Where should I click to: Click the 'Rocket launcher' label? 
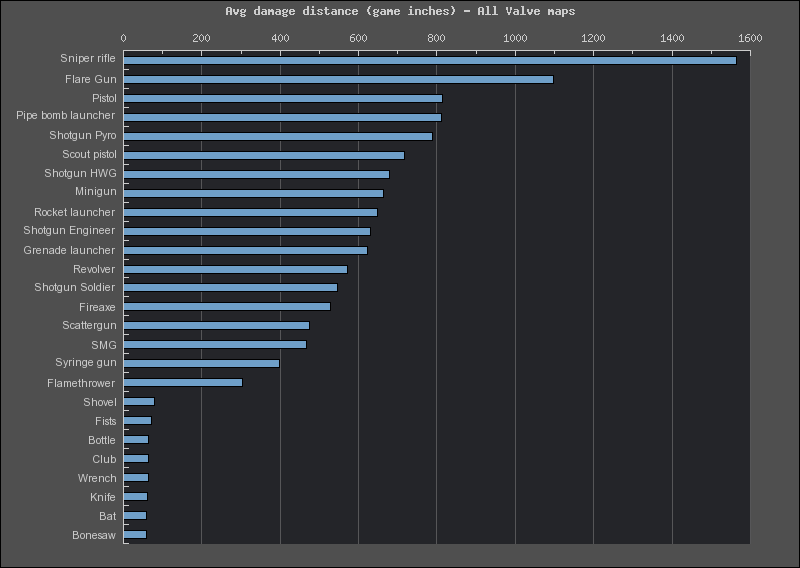[74, 212]
